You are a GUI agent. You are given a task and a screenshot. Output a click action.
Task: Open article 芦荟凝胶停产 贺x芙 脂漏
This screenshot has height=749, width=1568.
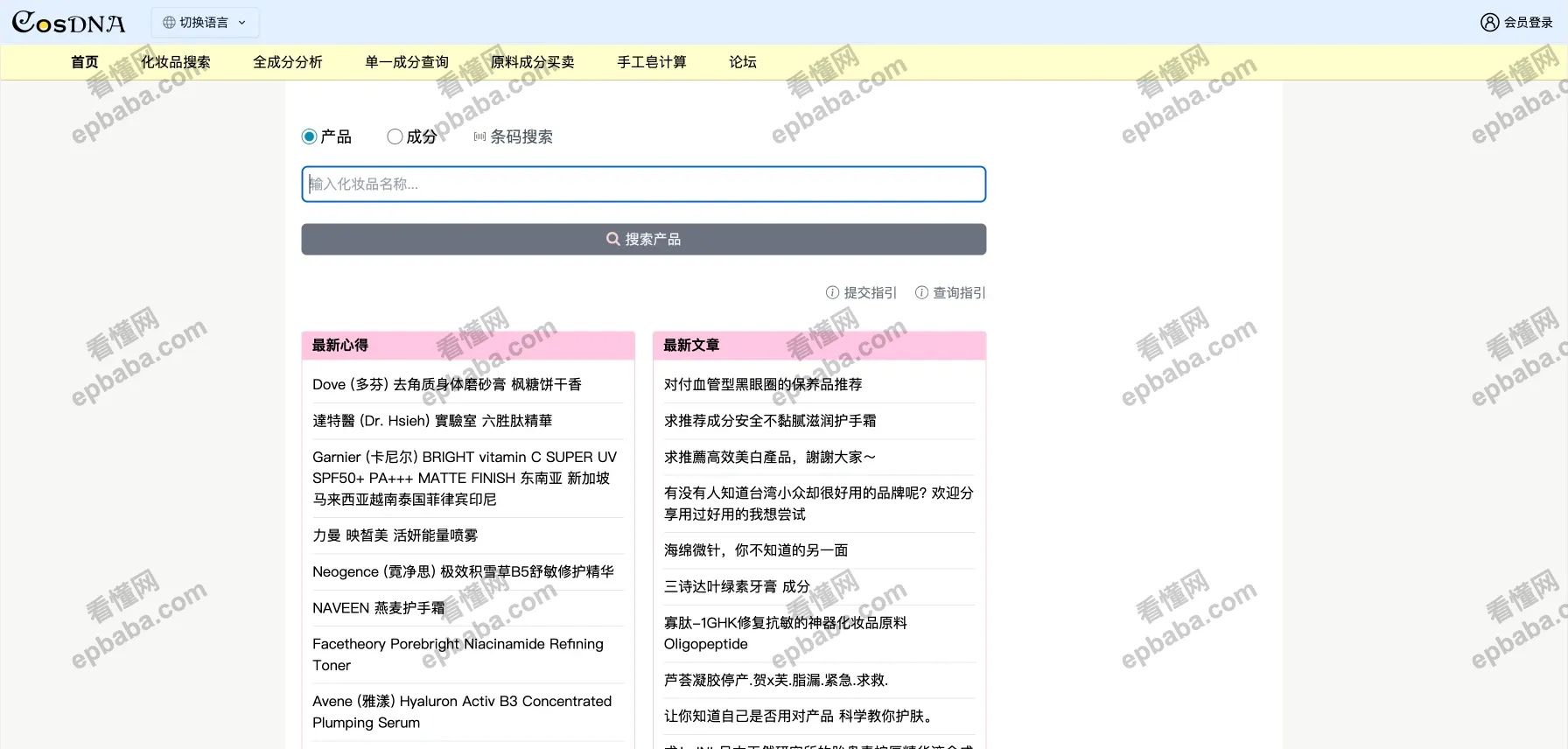pyautogui.click(x=776, y=681)
